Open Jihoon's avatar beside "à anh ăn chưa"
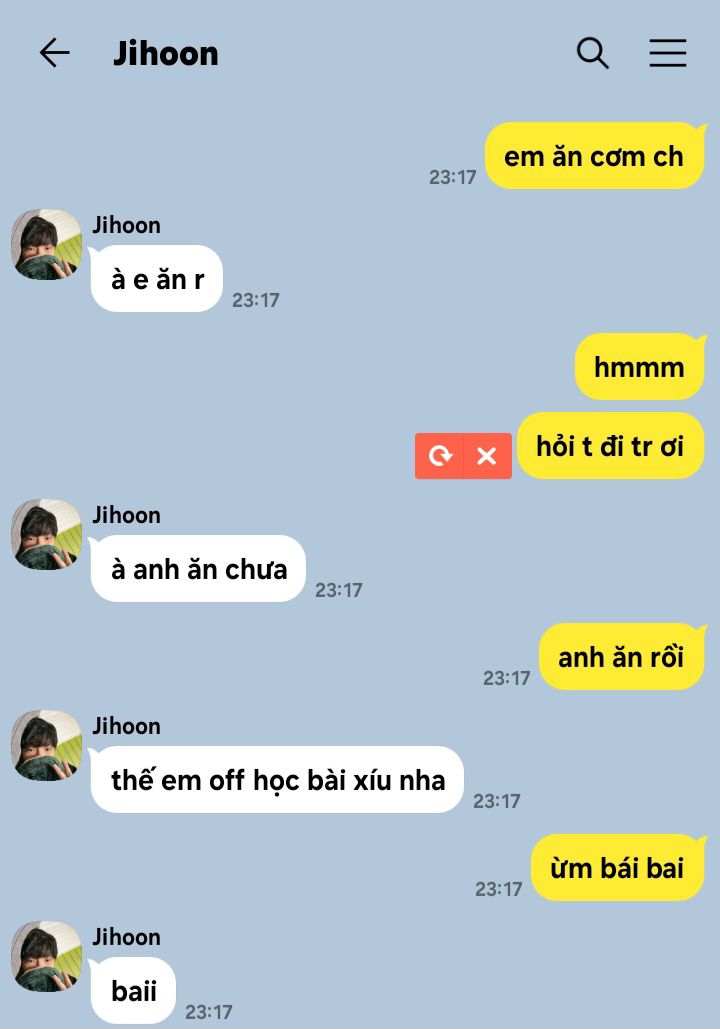Screen dimensions: 720x1029 pyautogui.click(x=47, y=534)
